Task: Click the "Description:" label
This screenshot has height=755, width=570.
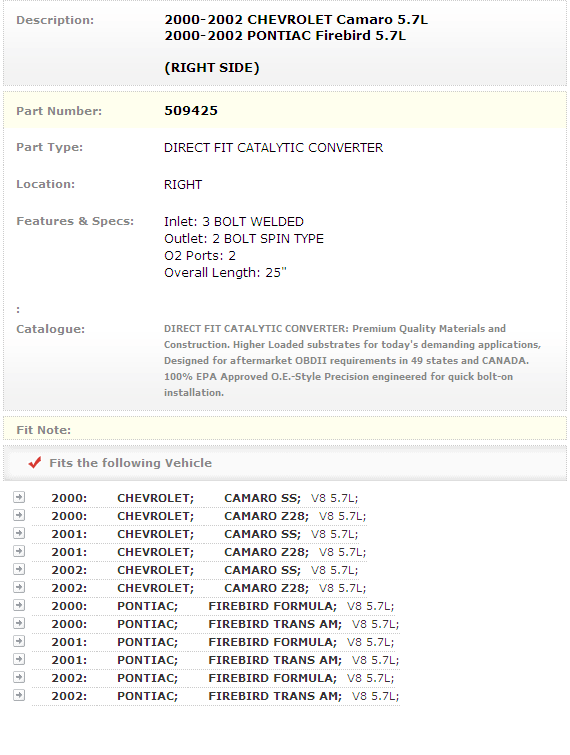Action: 55,20
